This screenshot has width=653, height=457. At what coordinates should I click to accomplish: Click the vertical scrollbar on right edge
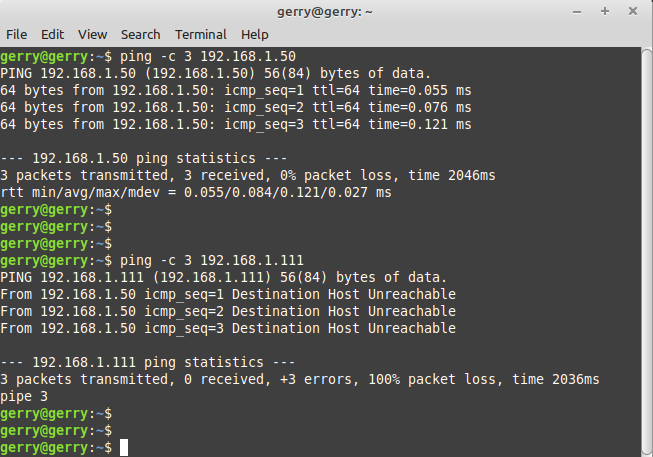[645, 250]
